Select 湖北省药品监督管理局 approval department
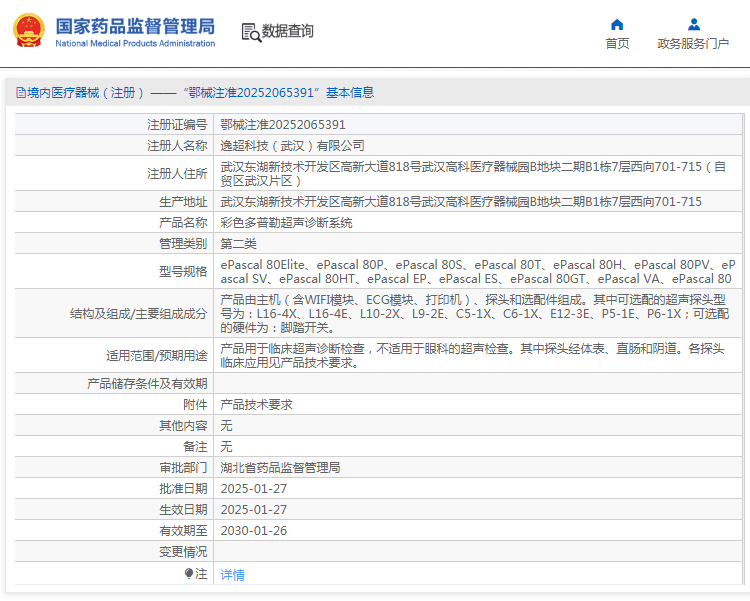The width and height of the screenshot is (750, 601). [280, 468]
